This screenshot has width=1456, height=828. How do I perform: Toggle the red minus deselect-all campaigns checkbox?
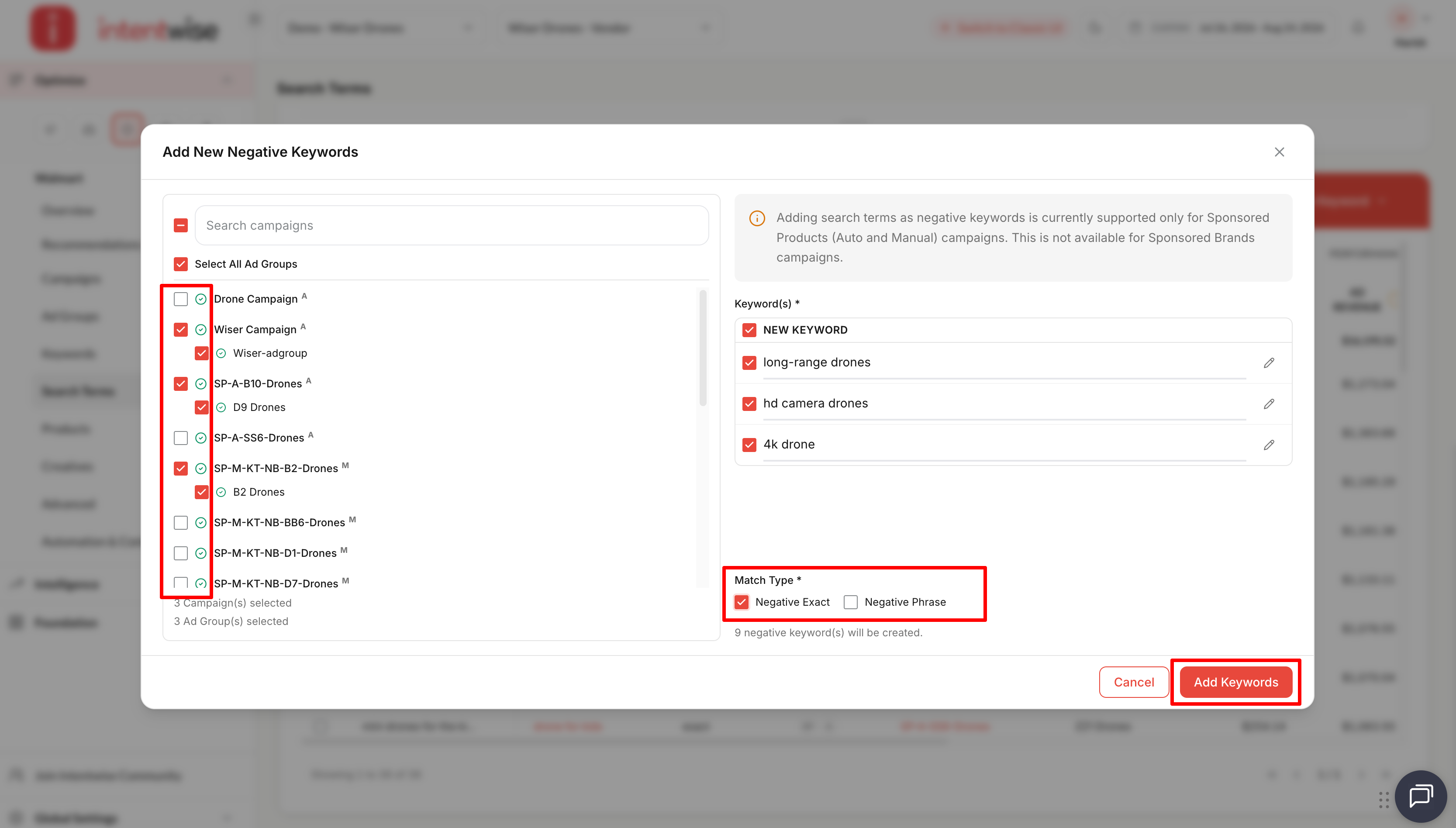(x=181, y=226)
